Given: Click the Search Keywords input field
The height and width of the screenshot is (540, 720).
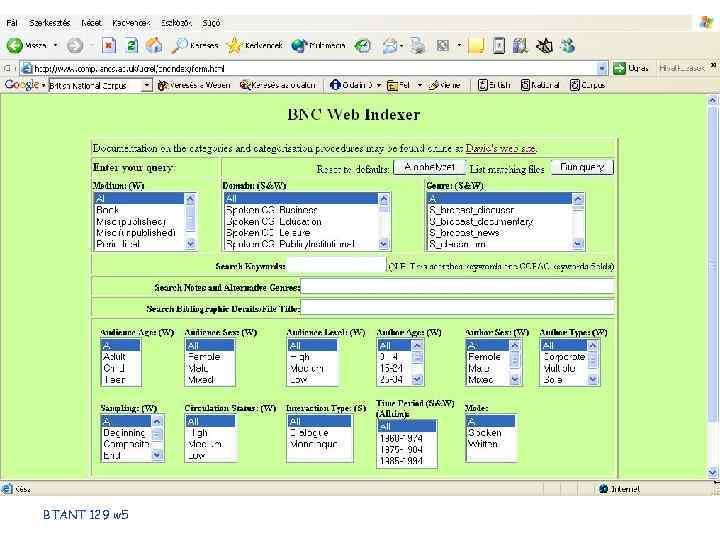Looking at the screenshot, I should [x=337, y=266].
